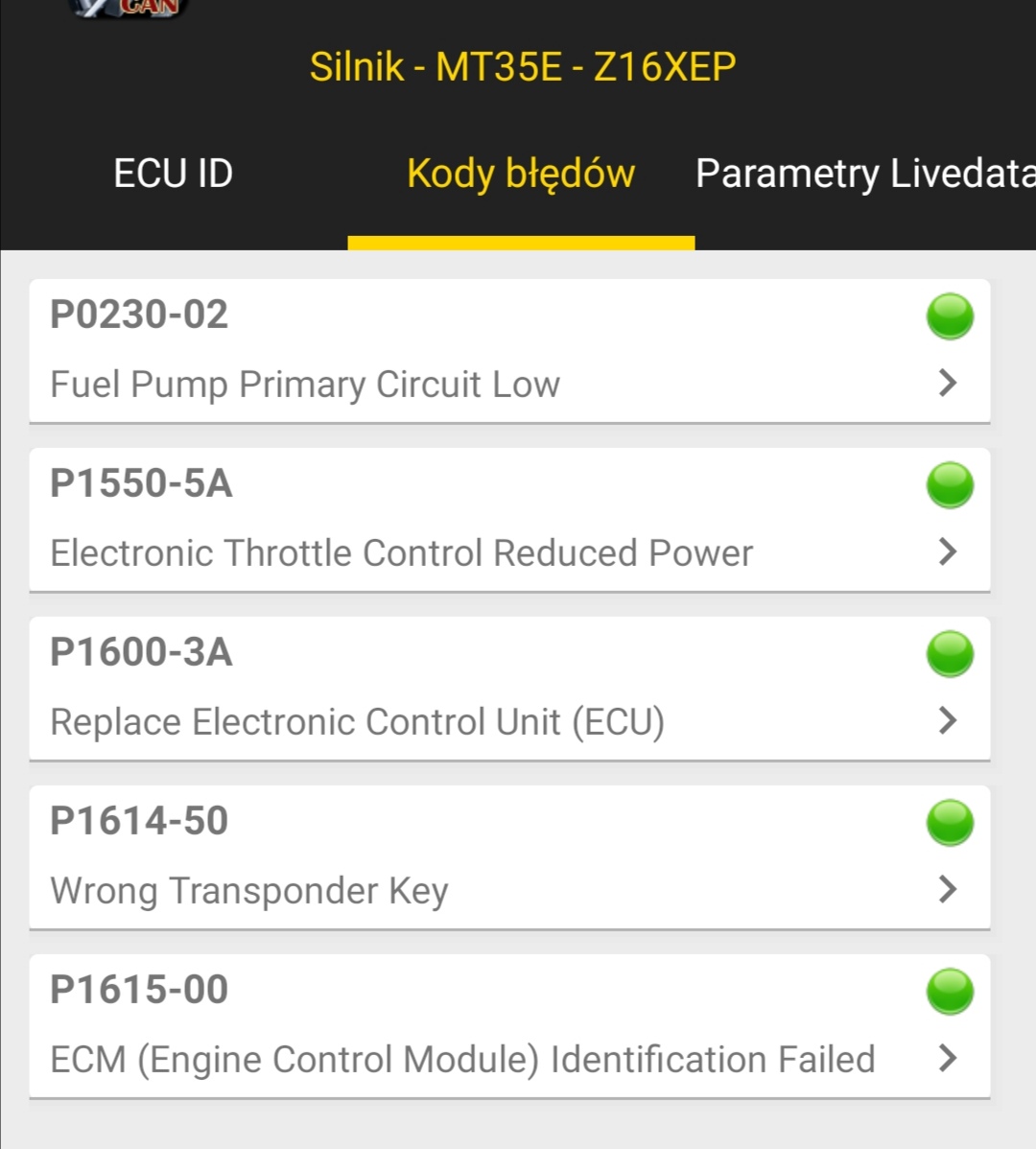The width and height of the screenshot is (1036, 1149).
Task: Click the green status dot for P1615-00
Action: [950, 992]
